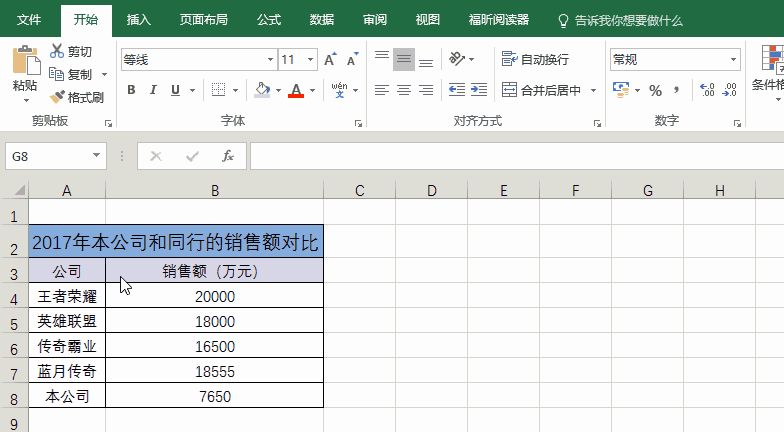Image resolution: width=784 pixels, height=432 pixels.
Task: Open the clipboard (剪贴板) dialog launcher
Action: pos(108,123)
